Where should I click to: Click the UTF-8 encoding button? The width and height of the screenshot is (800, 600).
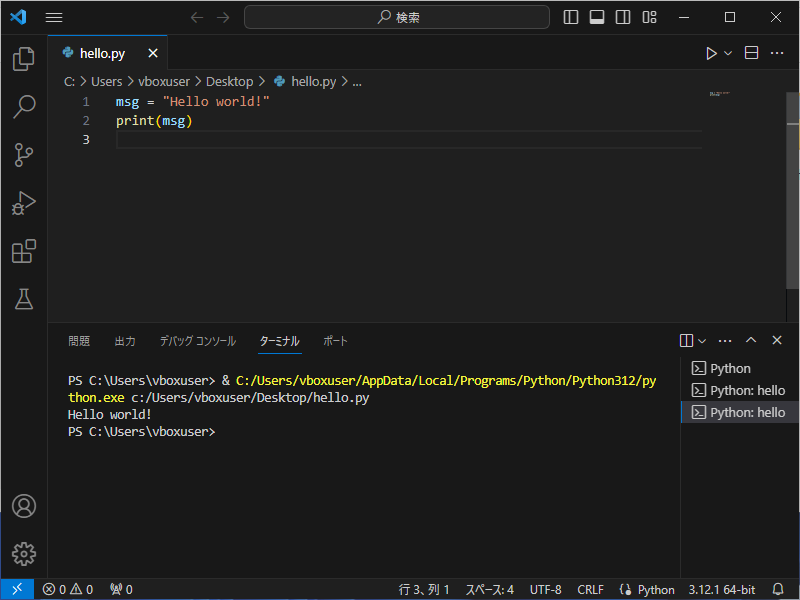point(545,589)
